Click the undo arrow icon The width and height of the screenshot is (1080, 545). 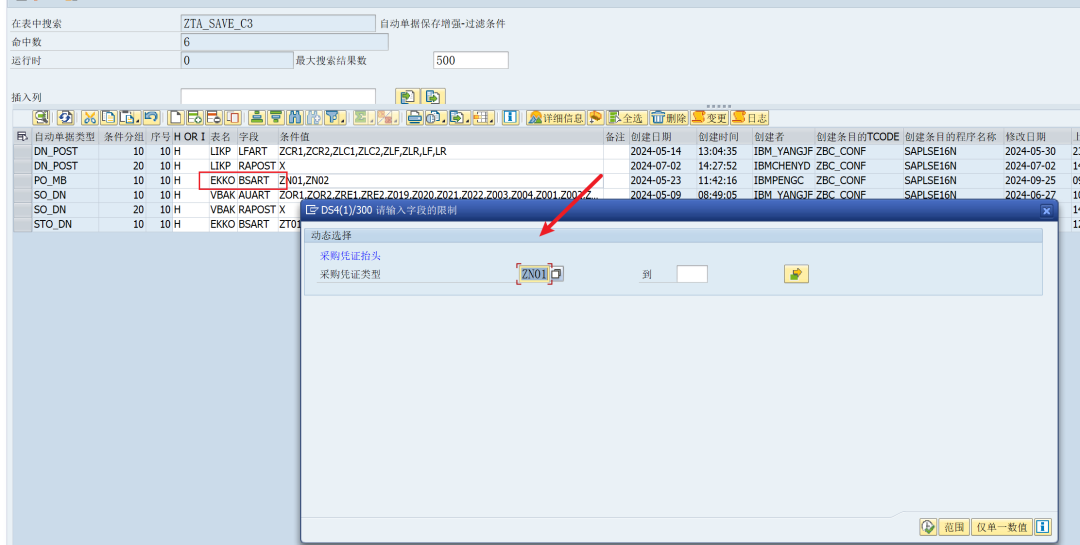[x=151, y=118]
